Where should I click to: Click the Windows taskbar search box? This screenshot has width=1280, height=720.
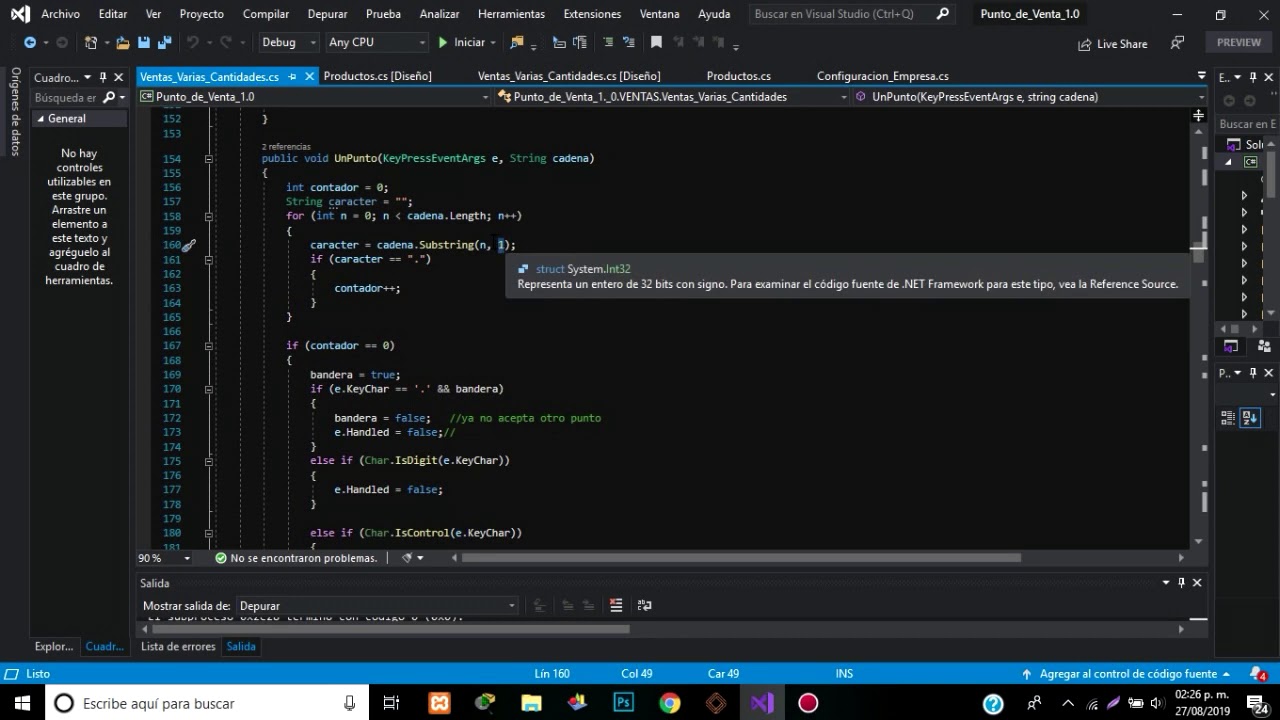click(x=208, y=703)
